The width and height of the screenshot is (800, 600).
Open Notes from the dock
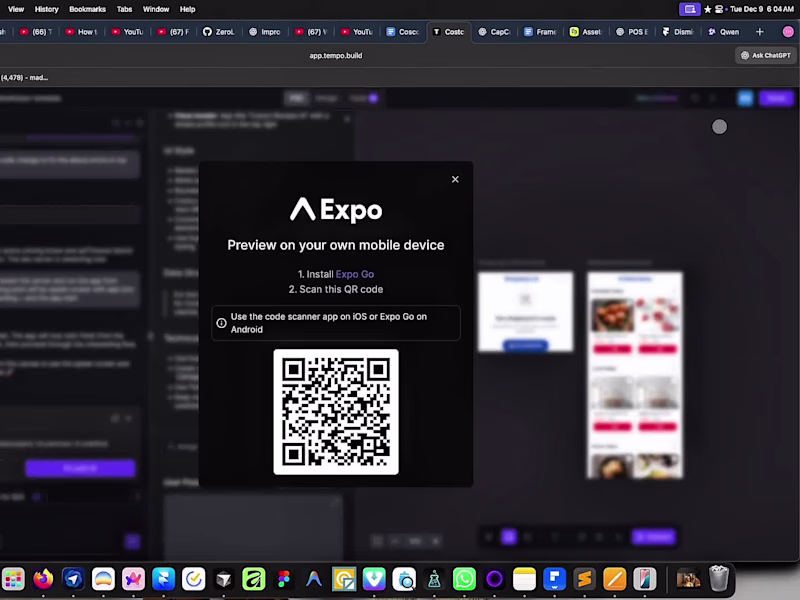524,579
